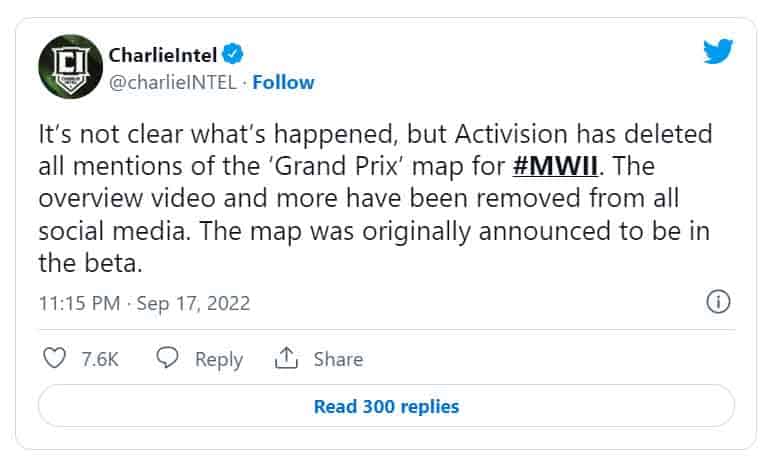The image size is (769, 457).
Task: Click the 7.6K likes count
Action: click(x=100, y=359)
